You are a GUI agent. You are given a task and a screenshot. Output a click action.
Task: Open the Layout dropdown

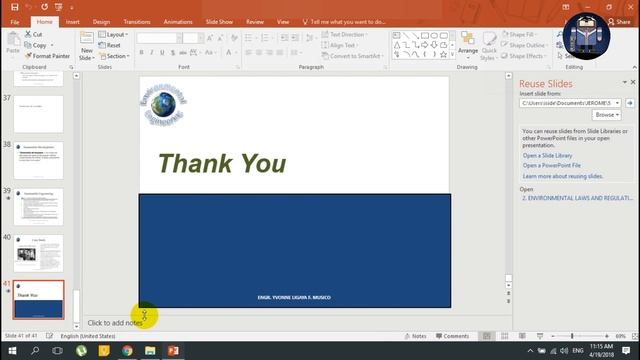point(113,34)
